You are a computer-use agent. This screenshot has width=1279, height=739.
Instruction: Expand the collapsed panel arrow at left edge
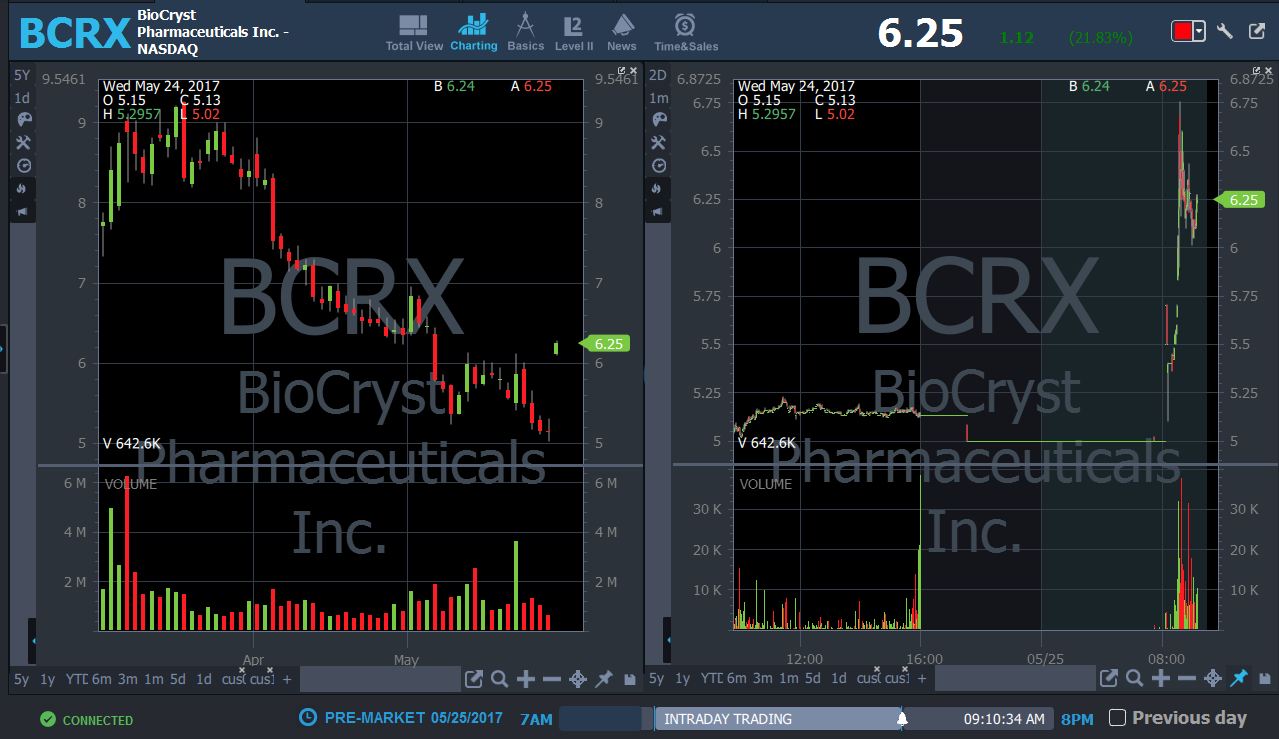click(x=3, y=349)
